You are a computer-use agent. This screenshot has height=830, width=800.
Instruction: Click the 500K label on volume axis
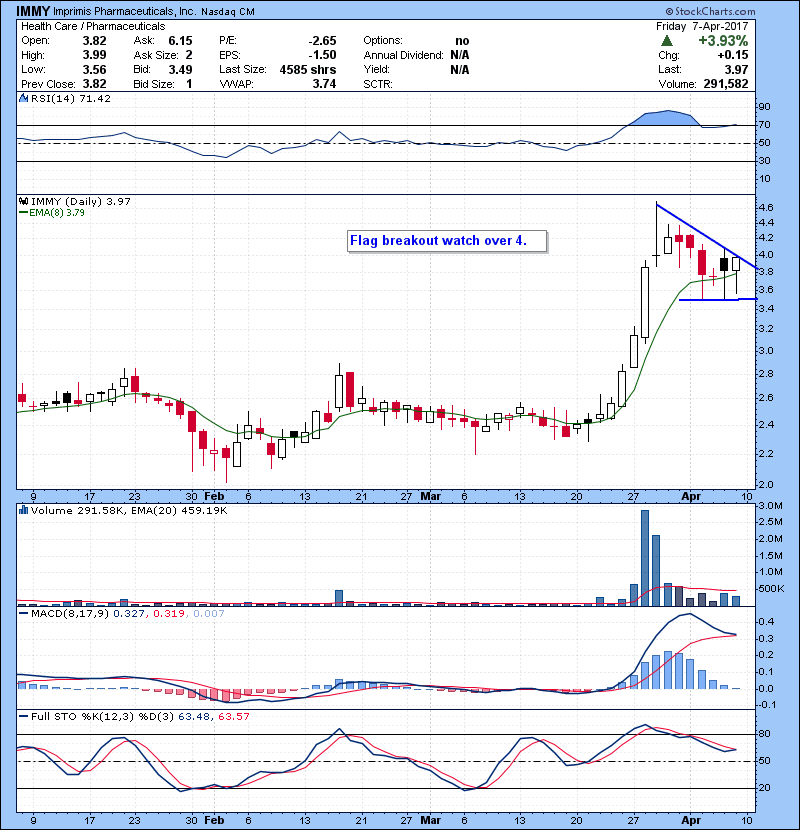[771, 589]
